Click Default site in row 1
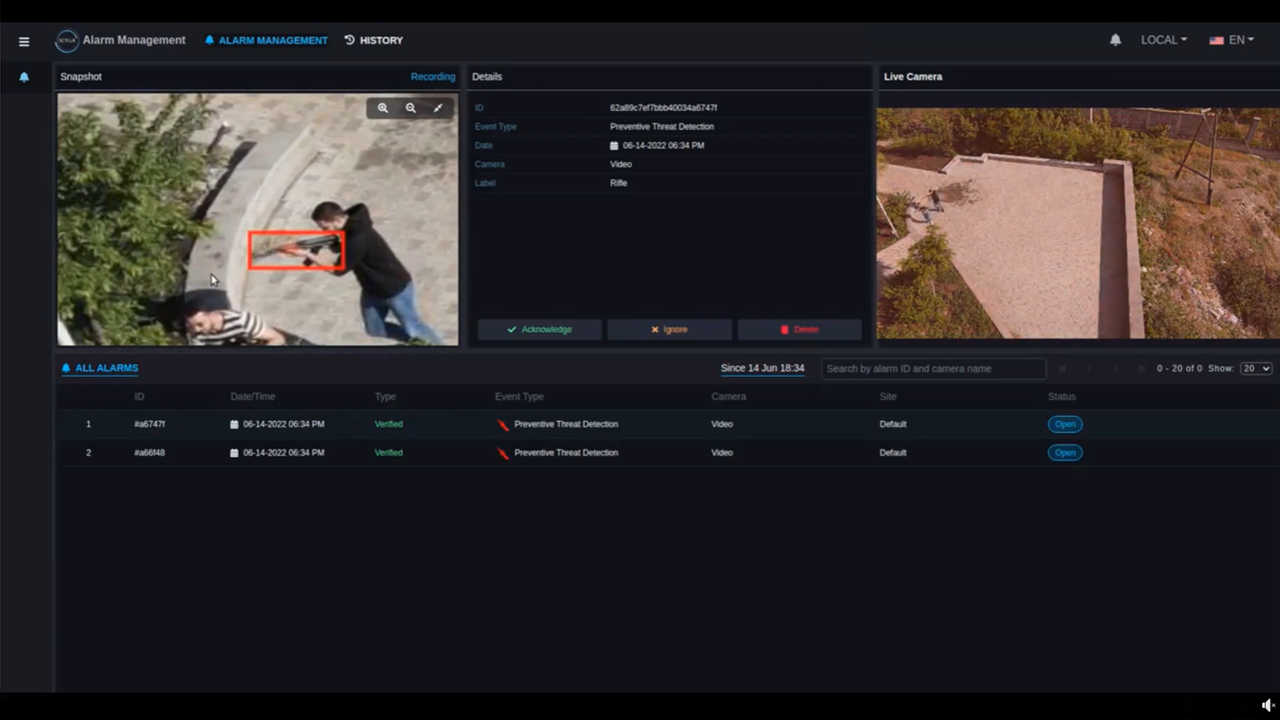Image resolution: width=1280 pixels, height=720 pixels. (x=893, y=425)
